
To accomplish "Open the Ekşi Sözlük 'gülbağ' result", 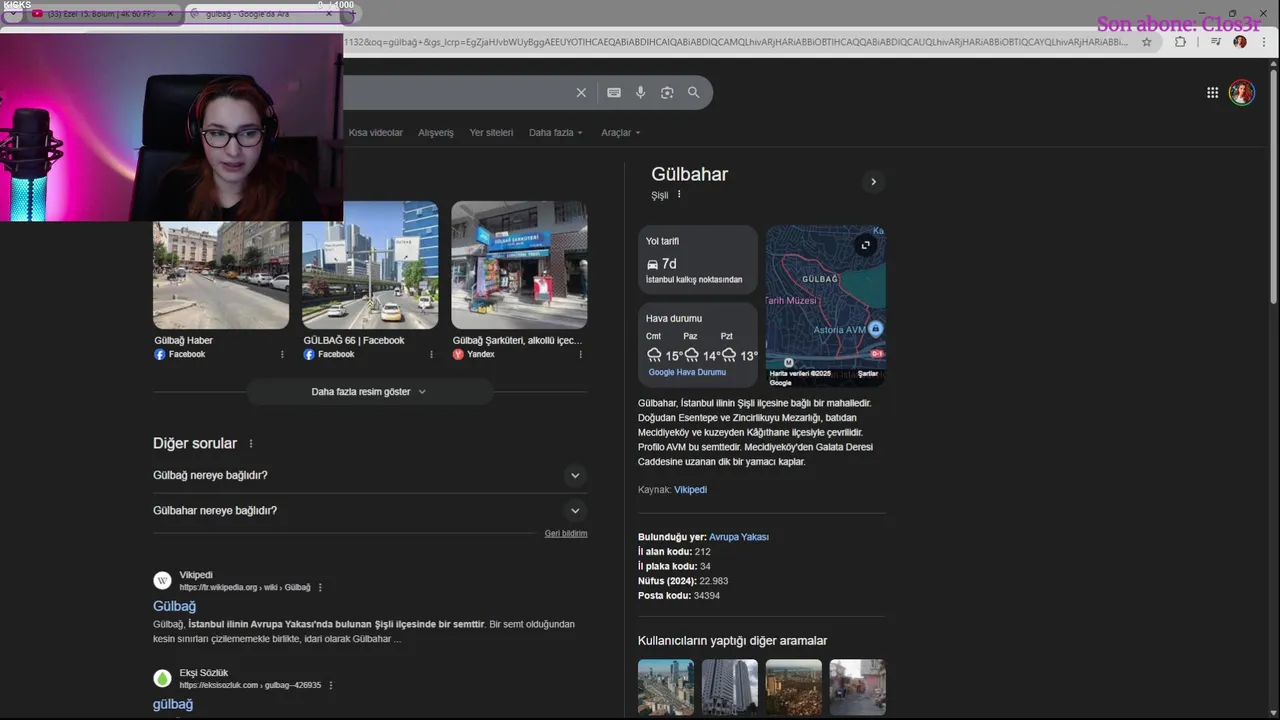I will tap(173, 704).
